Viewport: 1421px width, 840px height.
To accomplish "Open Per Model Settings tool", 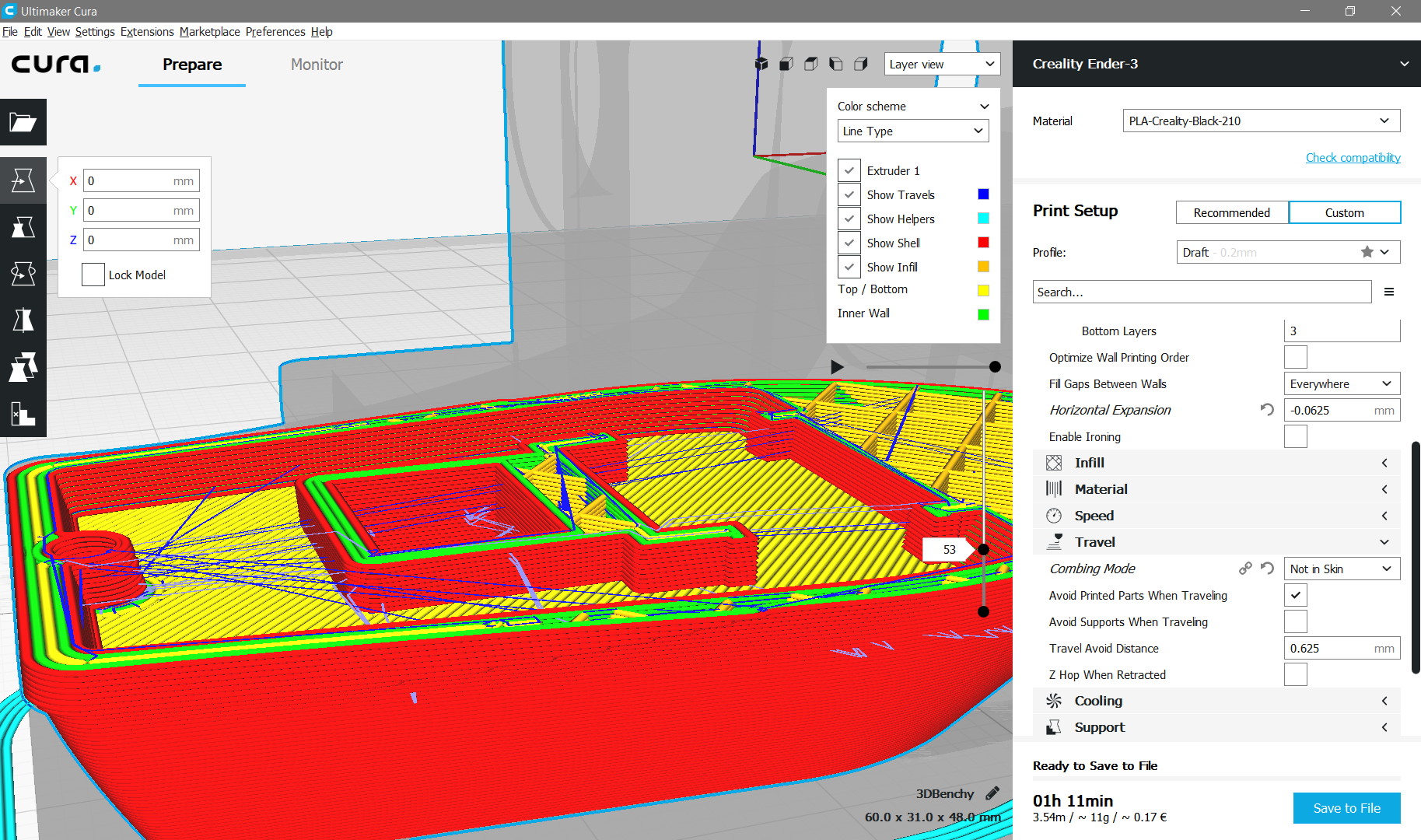I will (23, 367).
